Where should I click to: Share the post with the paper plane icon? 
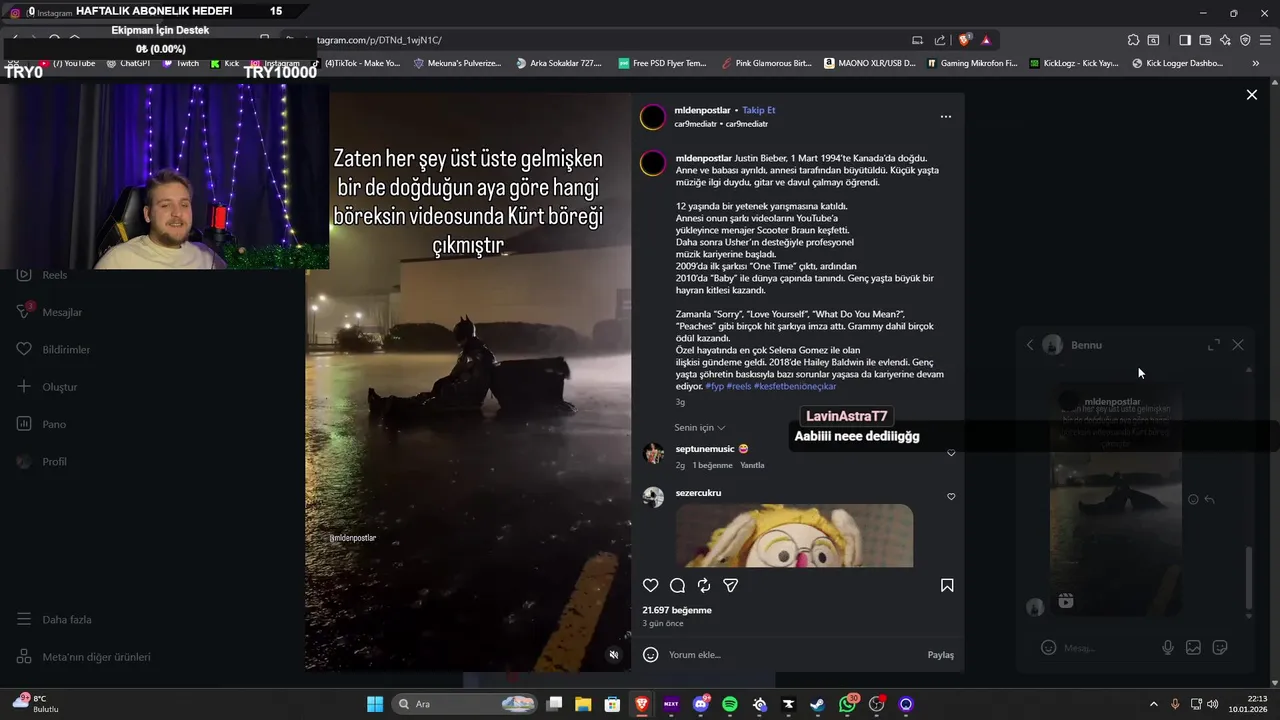pyautogui.click(x=731, y=585)
